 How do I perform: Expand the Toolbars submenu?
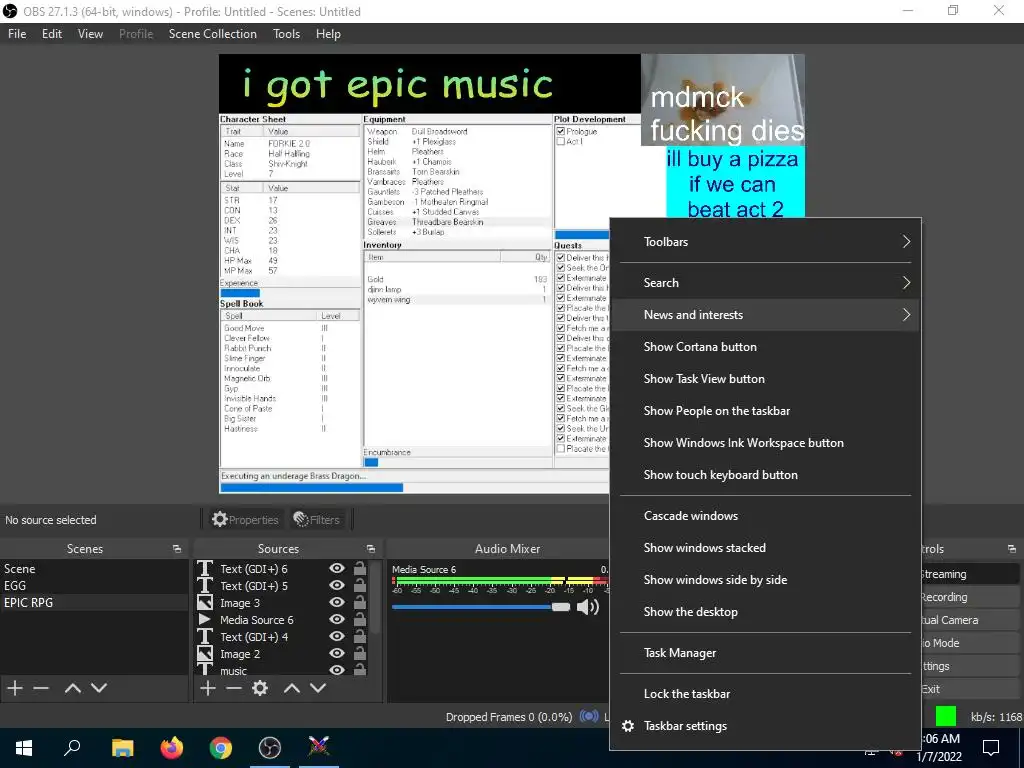click(765, 242)
